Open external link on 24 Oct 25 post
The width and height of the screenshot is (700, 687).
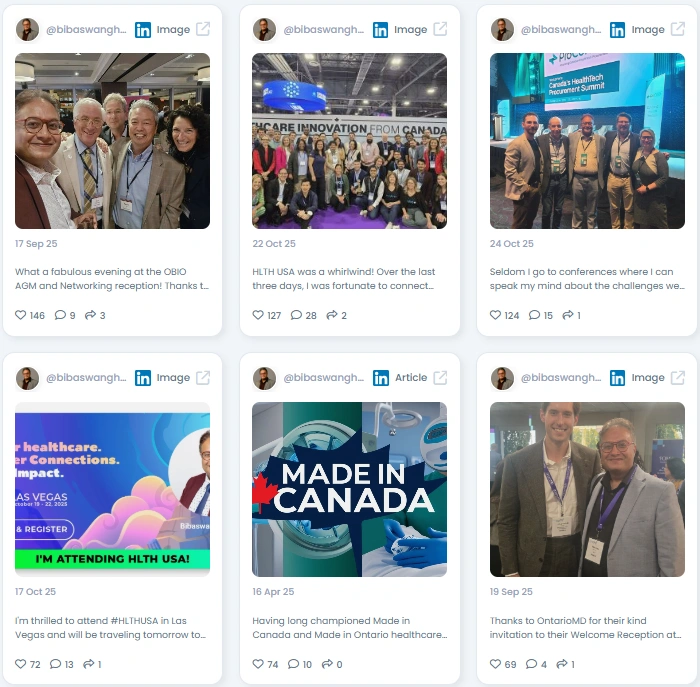[x=678, y=29]
